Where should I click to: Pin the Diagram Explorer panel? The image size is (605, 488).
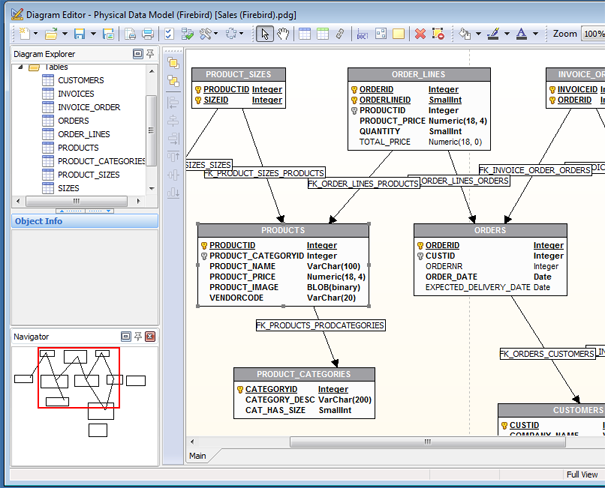coord(150,54)
